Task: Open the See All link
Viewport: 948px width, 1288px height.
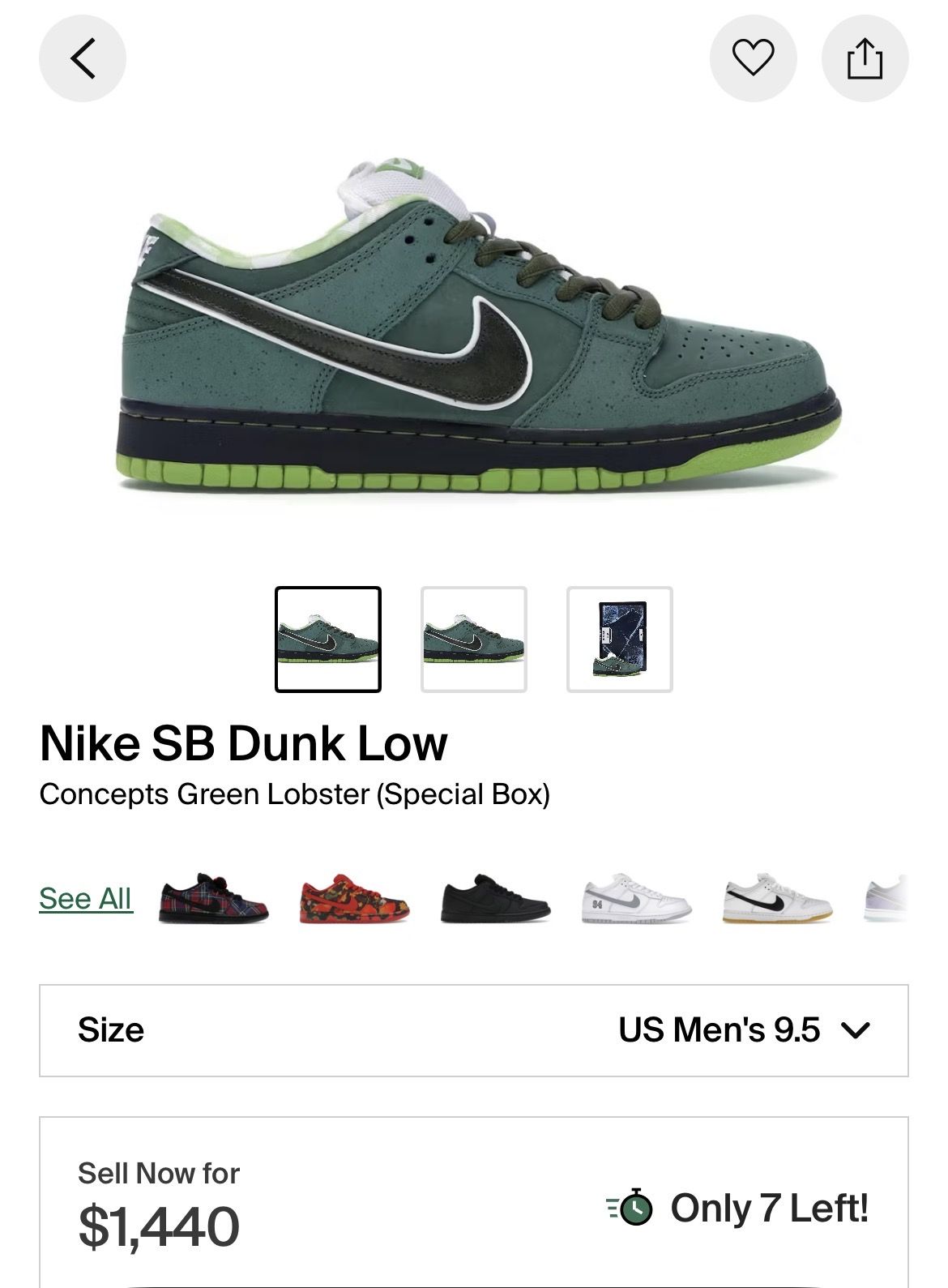Action: 85,898
